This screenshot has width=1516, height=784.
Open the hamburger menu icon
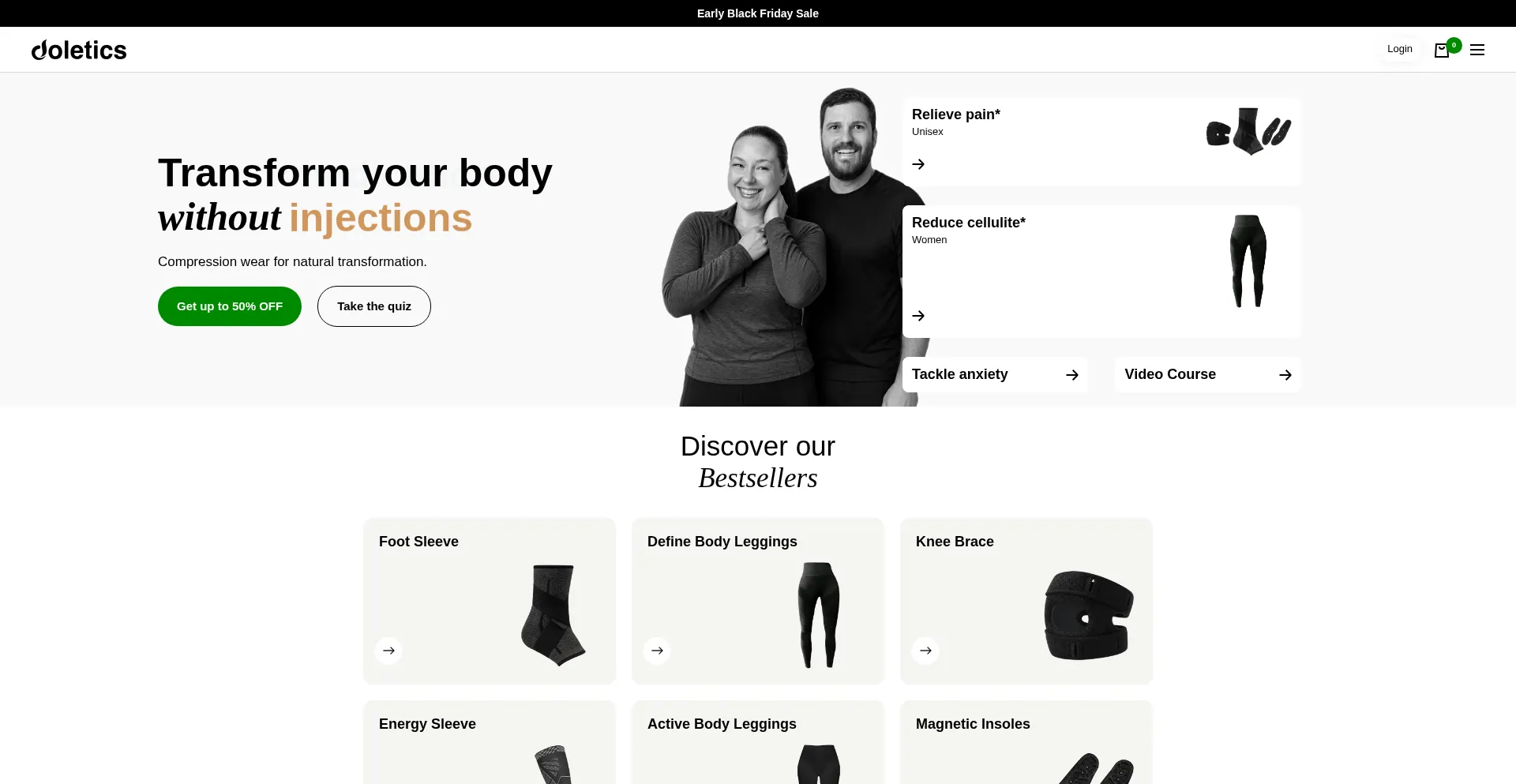pos(1477,50)
